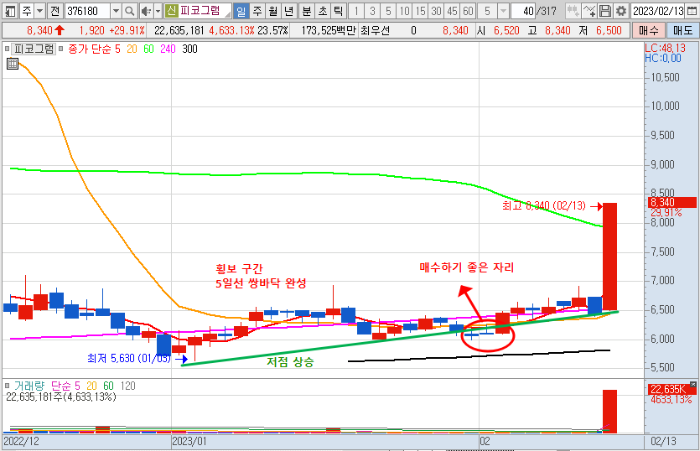Expand the dropdown next to speaker icon

(x=158, y=11)
